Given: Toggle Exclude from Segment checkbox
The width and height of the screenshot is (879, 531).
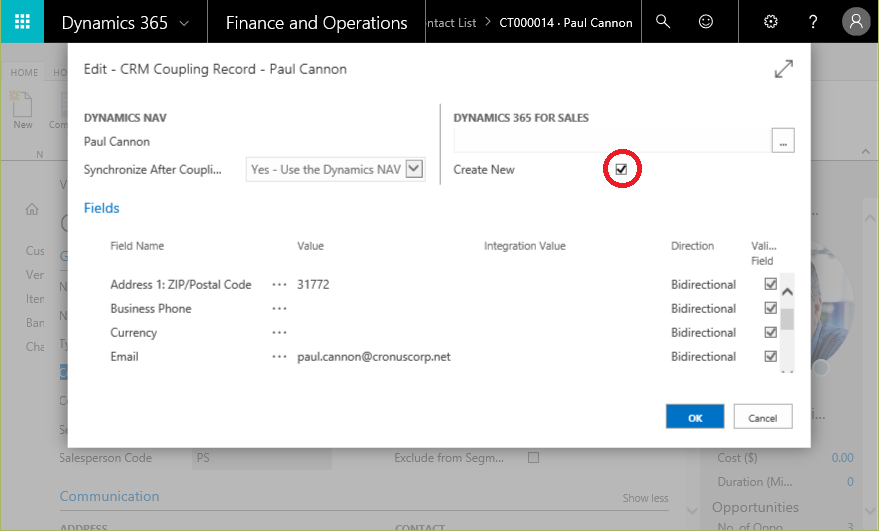Looking at the screenshot, I should point(533,458).
